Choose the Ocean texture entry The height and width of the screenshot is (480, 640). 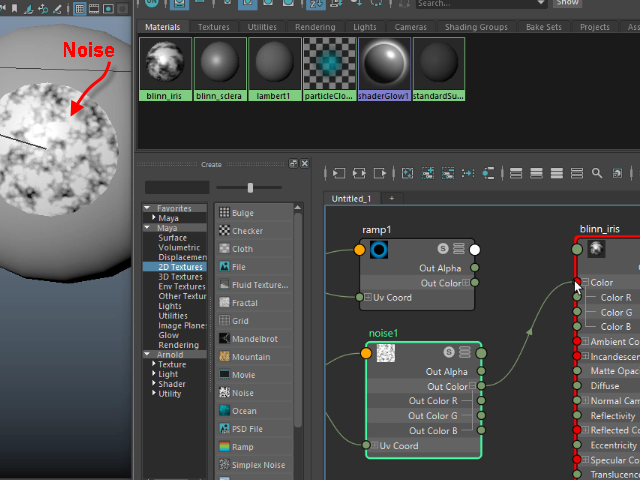tap(244, 411)
